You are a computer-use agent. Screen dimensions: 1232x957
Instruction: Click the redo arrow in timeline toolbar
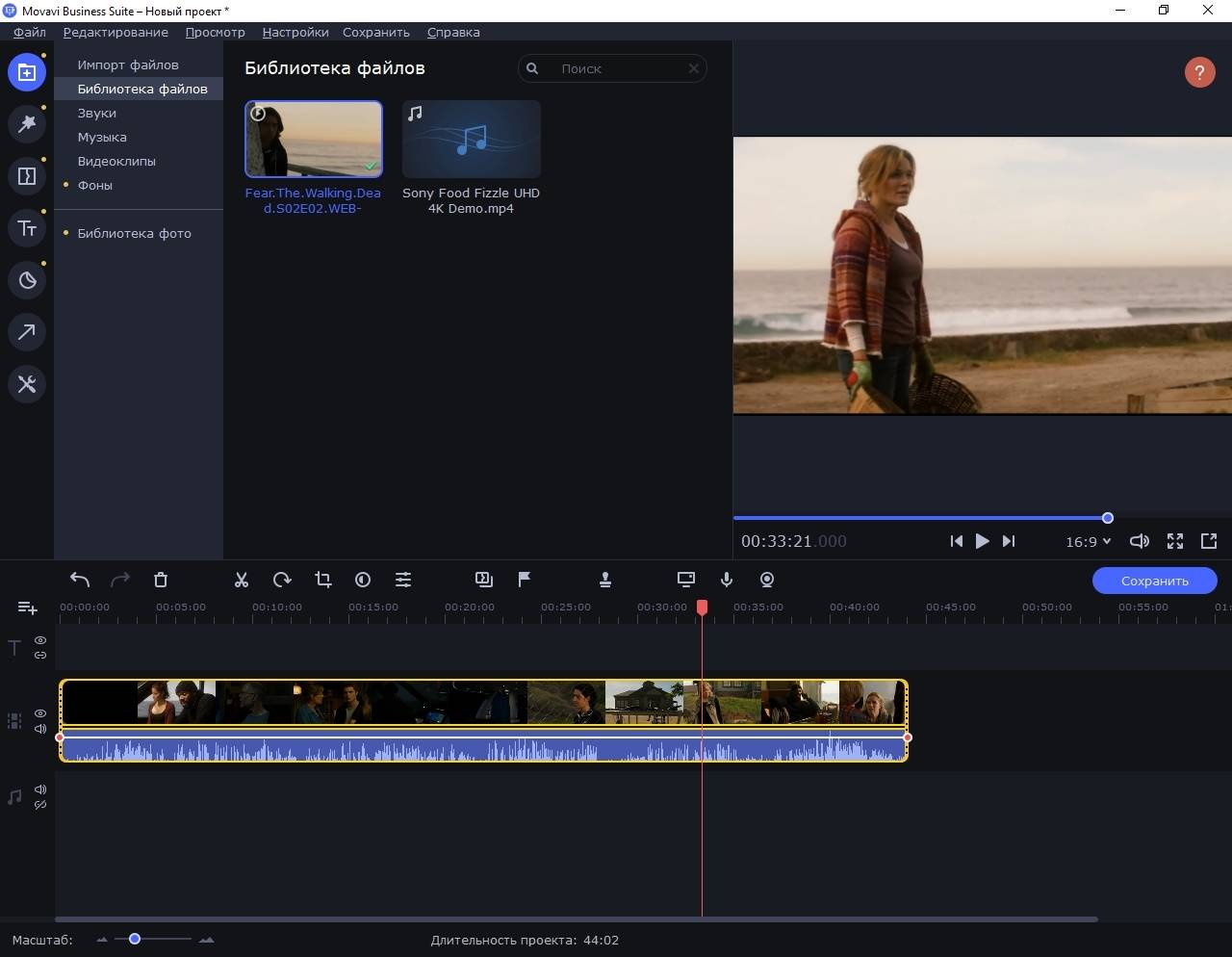click(120, 580)
